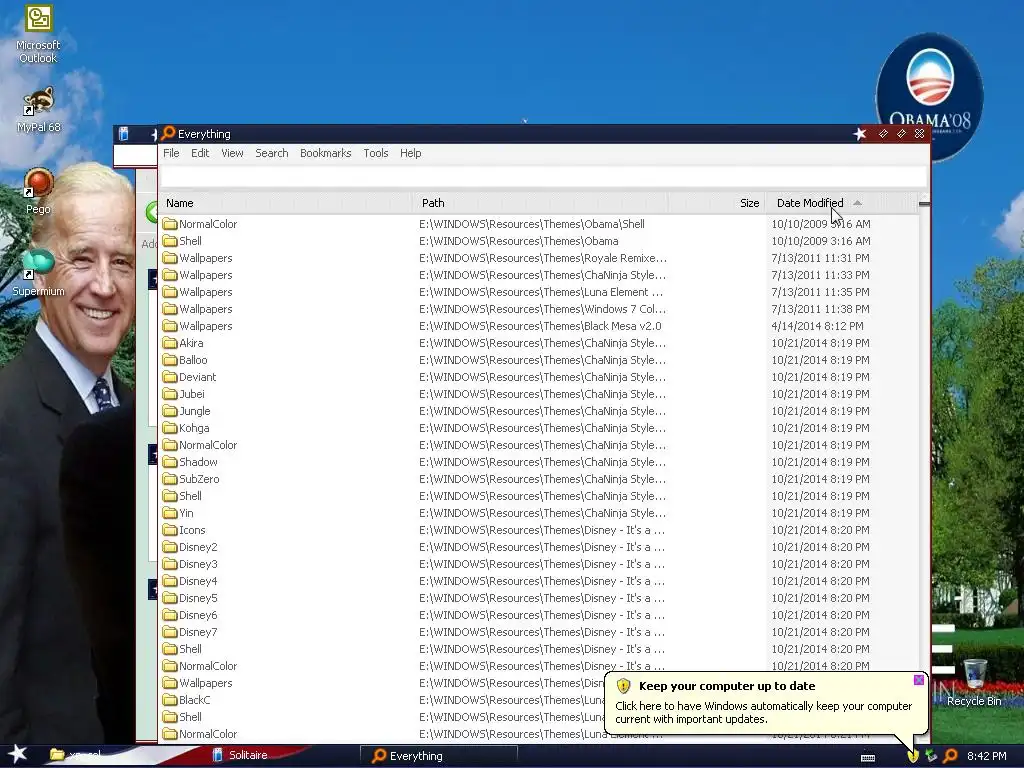Click path E:\WINDOWS\Resources\Themes\Obama

[x=519, y=241]
